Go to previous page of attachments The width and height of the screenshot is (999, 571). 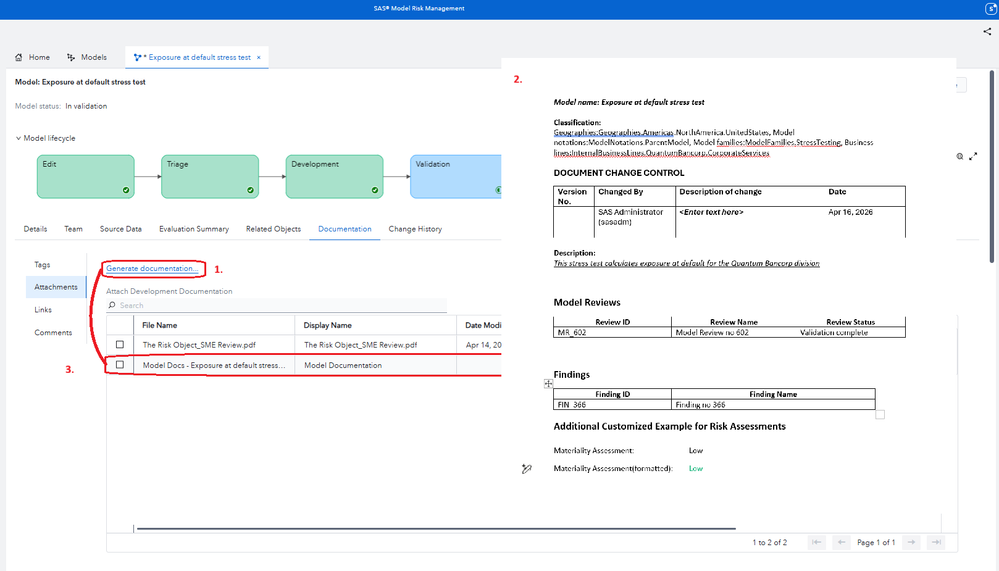pos(841,542)
